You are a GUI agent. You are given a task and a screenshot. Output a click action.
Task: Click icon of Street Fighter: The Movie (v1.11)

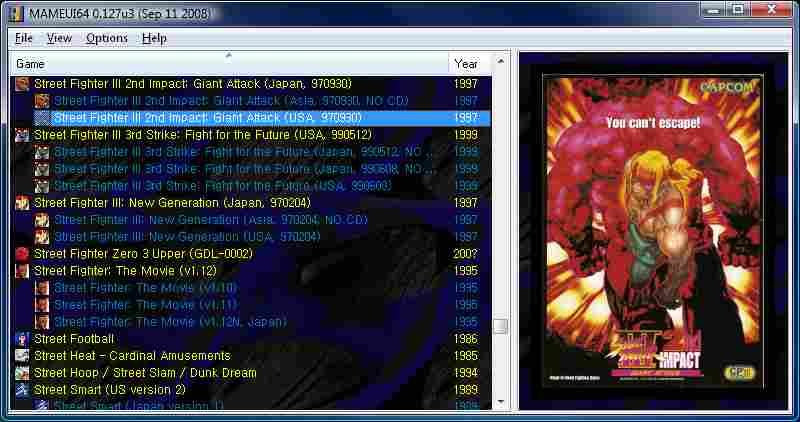[x=42, y=305]
